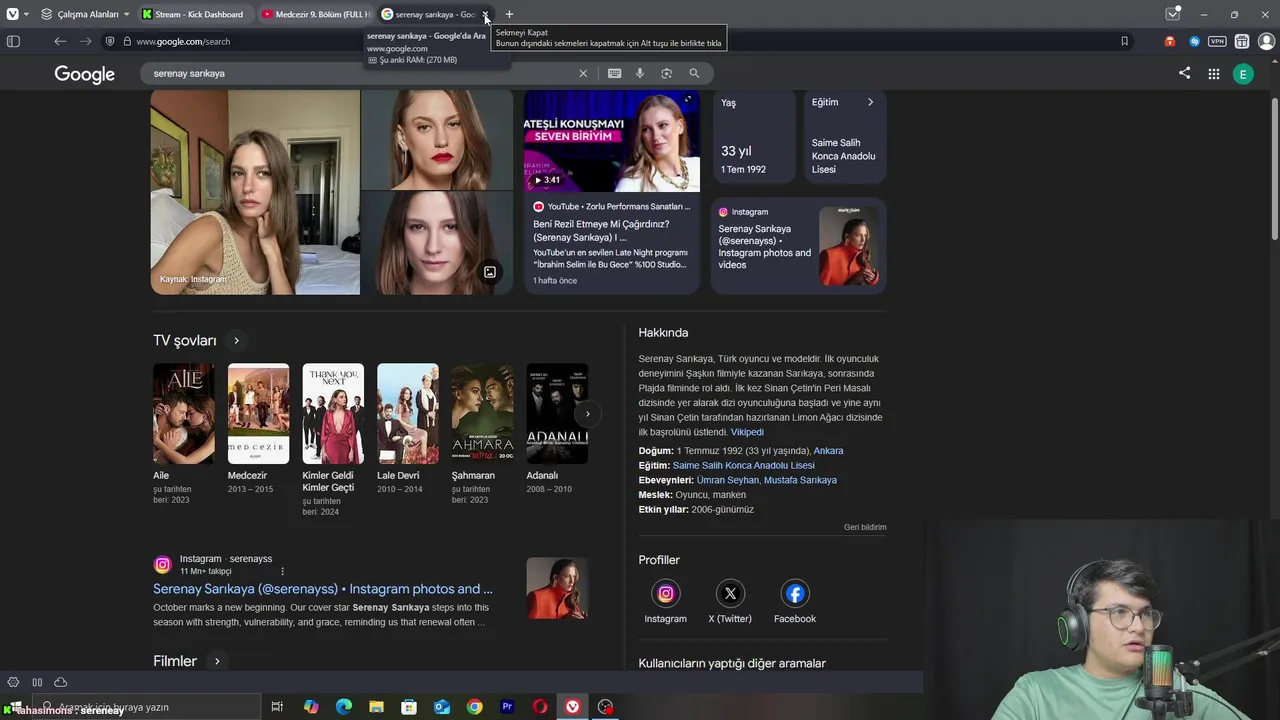Advance the TV shows carousel arrow

click(x=588, y=414)
